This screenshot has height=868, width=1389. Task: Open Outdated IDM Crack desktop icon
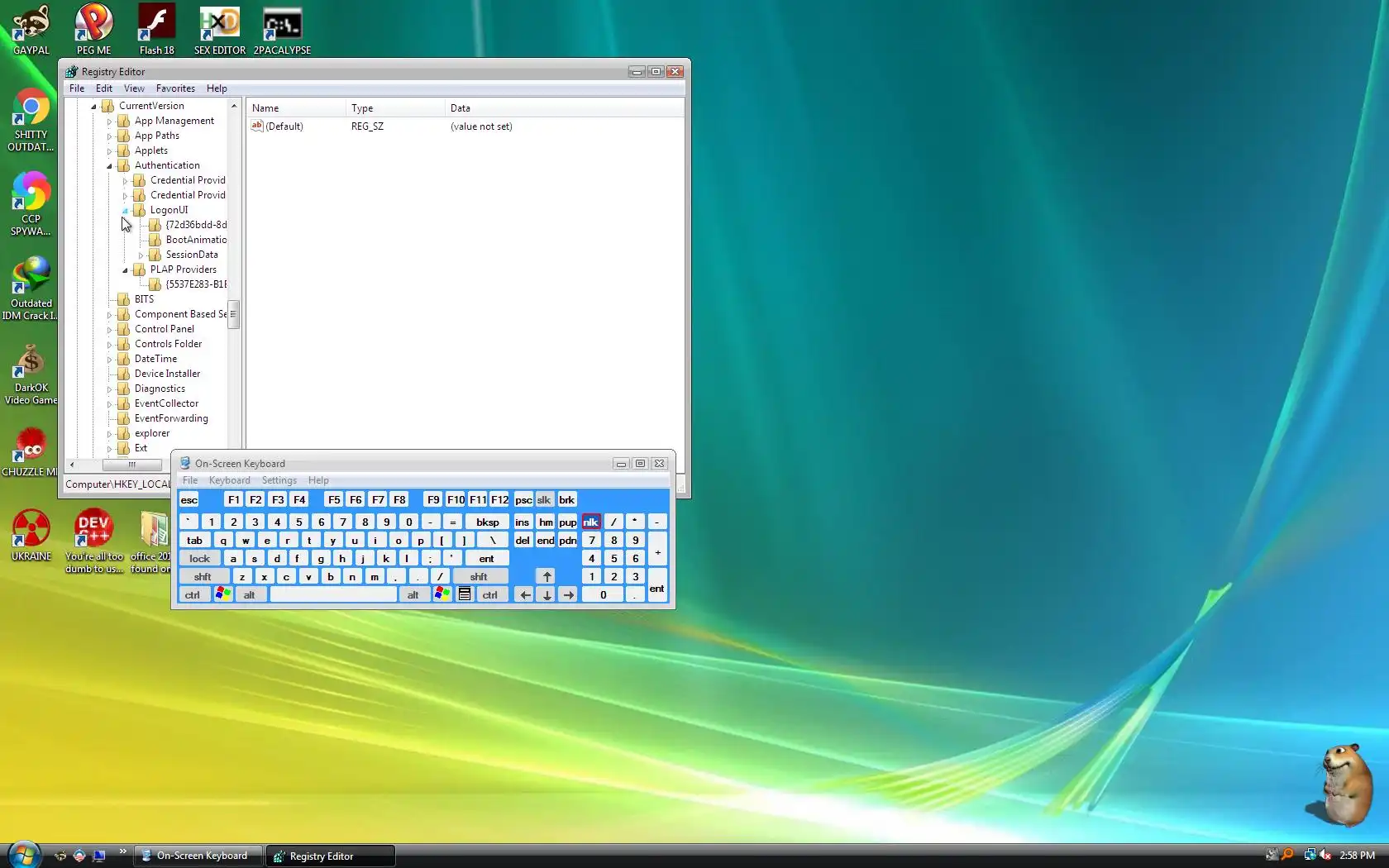[31, 289]
